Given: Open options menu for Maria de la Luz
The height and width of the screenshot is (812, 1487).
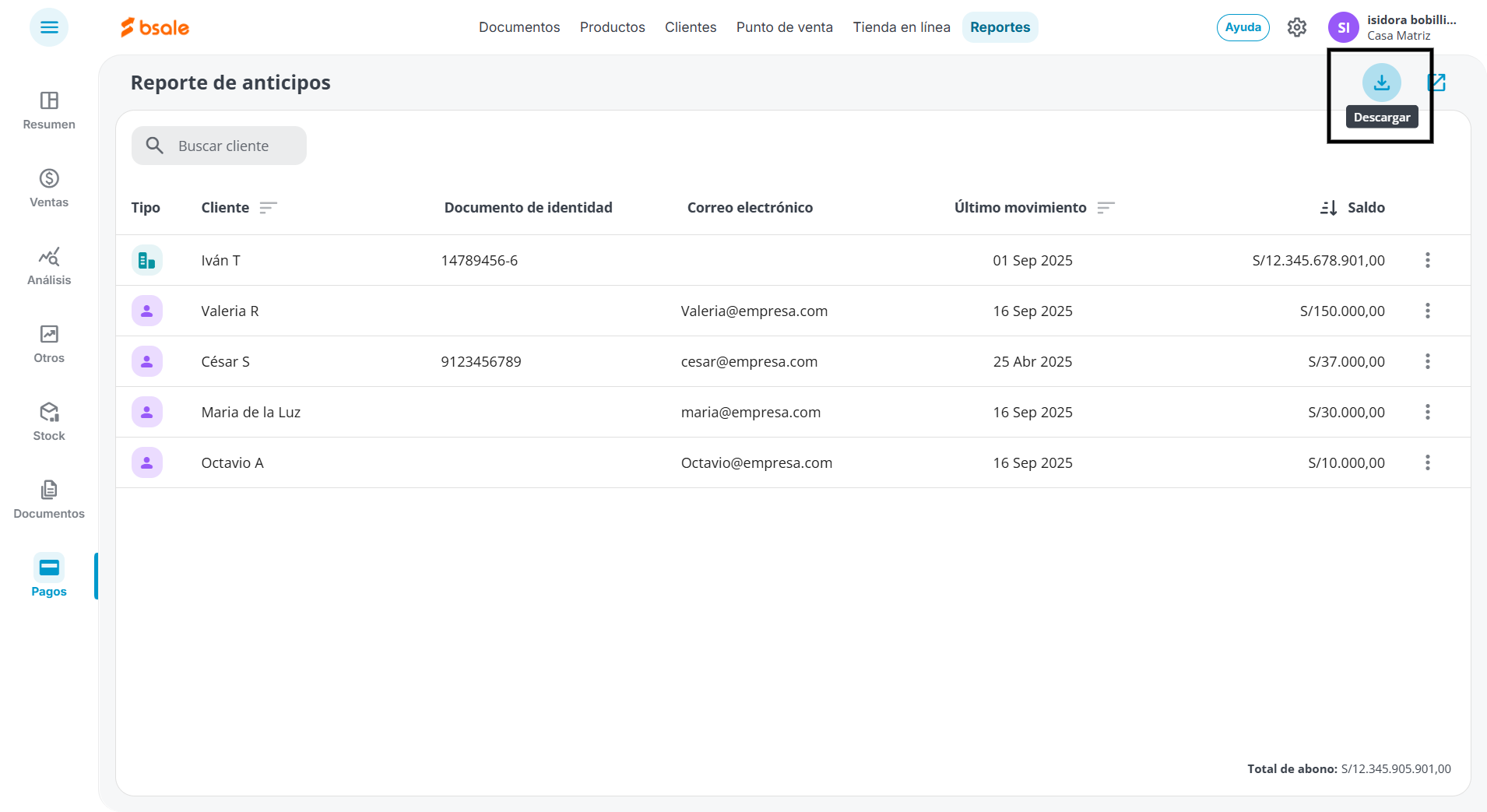Looking at the screenshot, I should pyautogui.click(x=1428, y=412).
